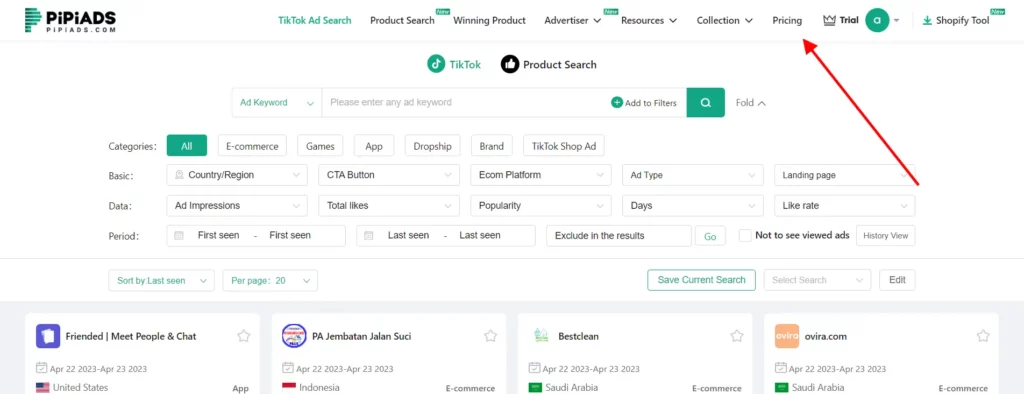This screenshot has width=1024, height=394.
Task: Click the Last seen calendar icon
Action: tap(369, 235)
